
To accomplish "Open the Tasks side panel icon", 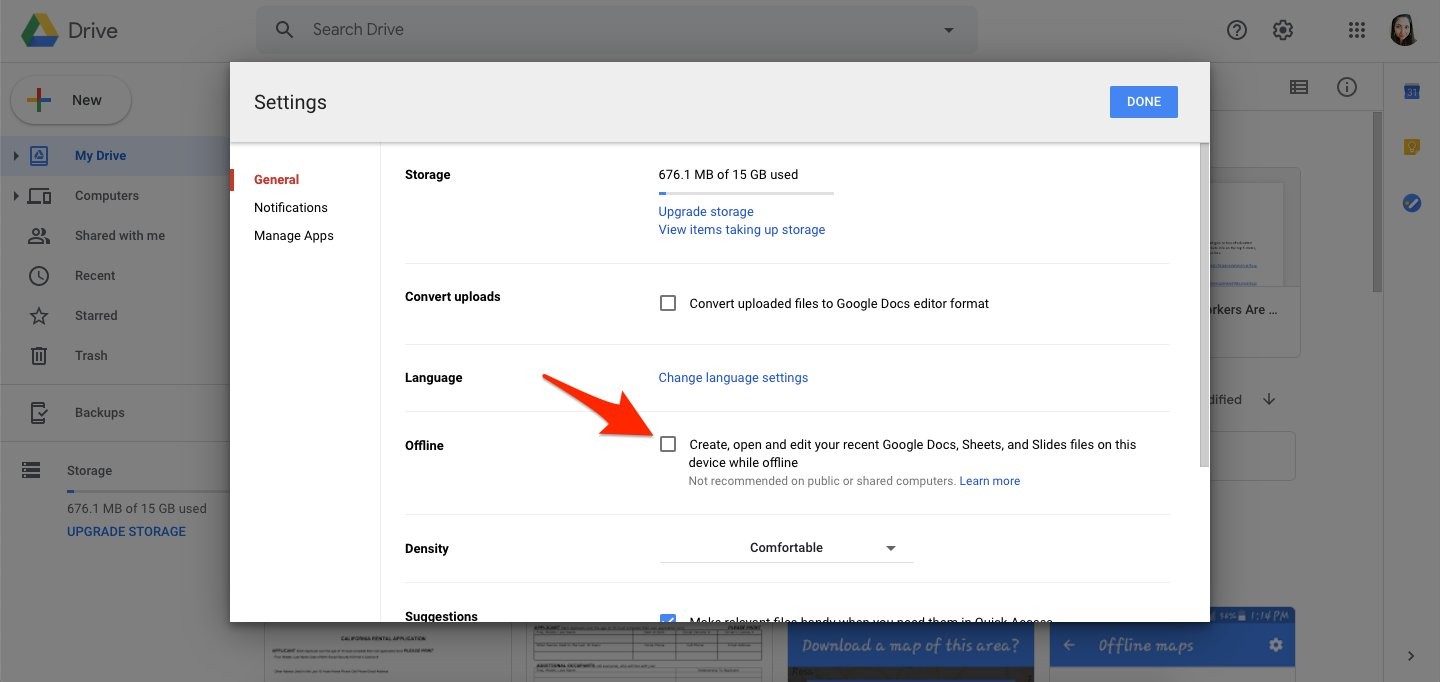I will tap(1412, 203).
